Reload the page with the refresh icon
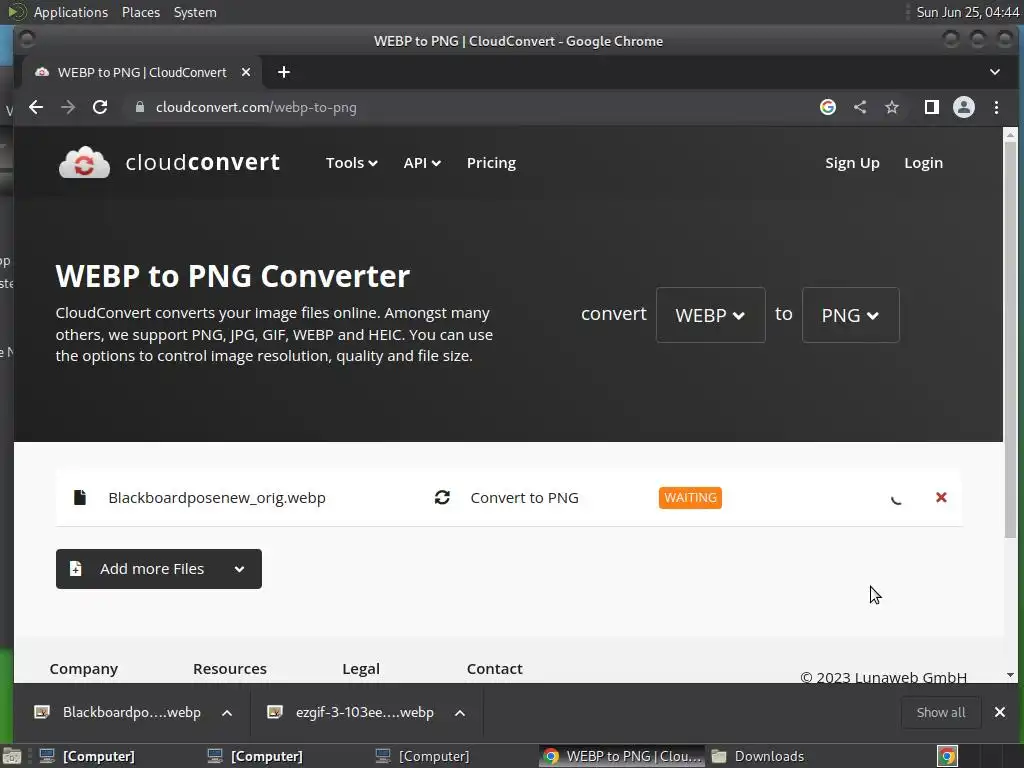 [100, 107]
